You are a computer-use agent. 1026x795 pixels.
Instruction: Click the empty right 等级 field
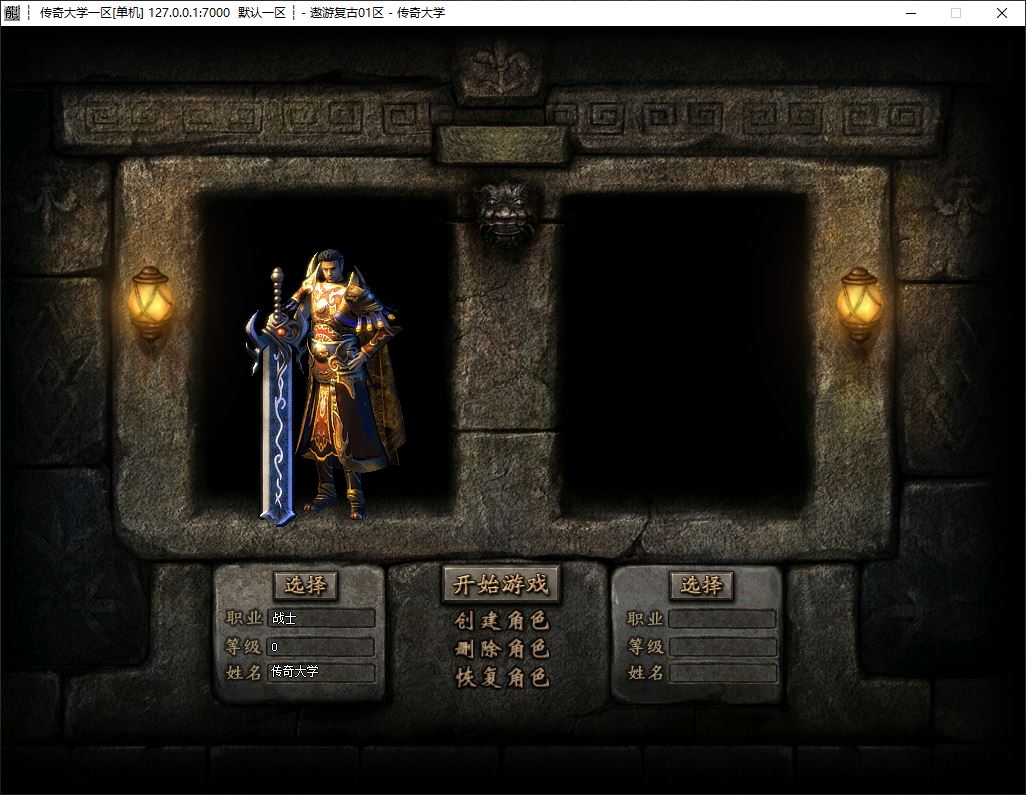[x=722, y=647]
